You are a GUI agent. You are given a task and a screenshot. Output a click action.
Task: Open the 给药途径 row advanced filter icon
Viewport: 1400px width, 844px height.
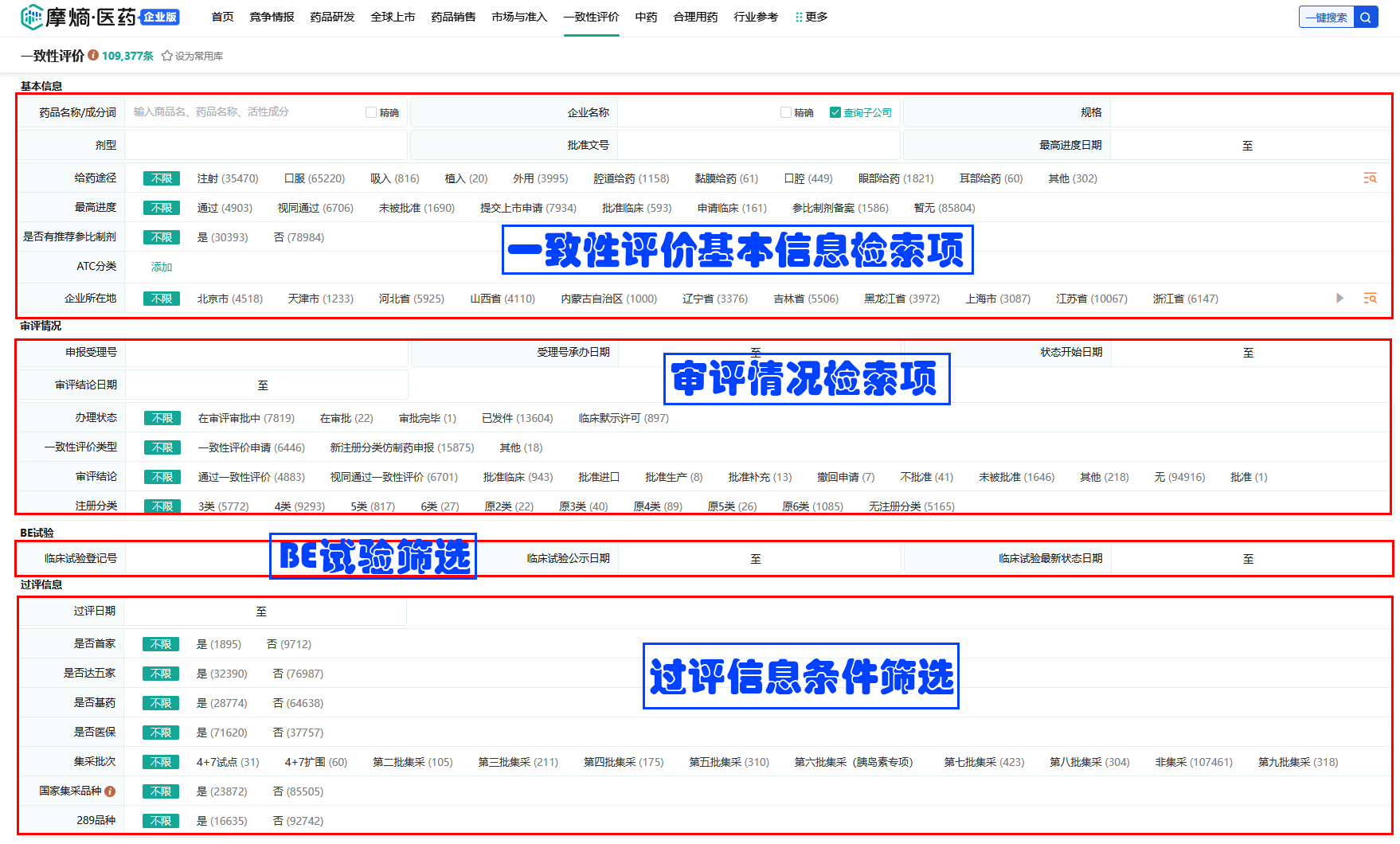[1370, 178]
